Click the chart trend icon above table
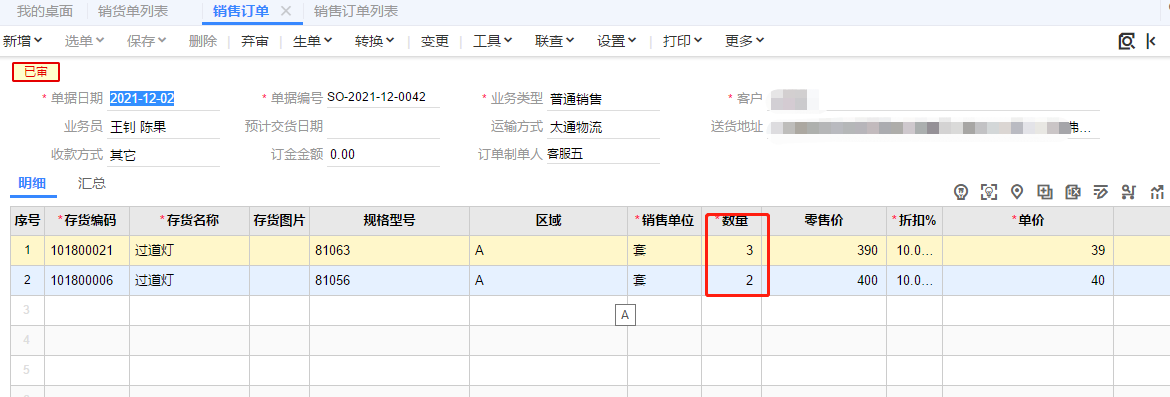Image resolution: width=1170 pixels, height=397 pixels. point(1157,192)
